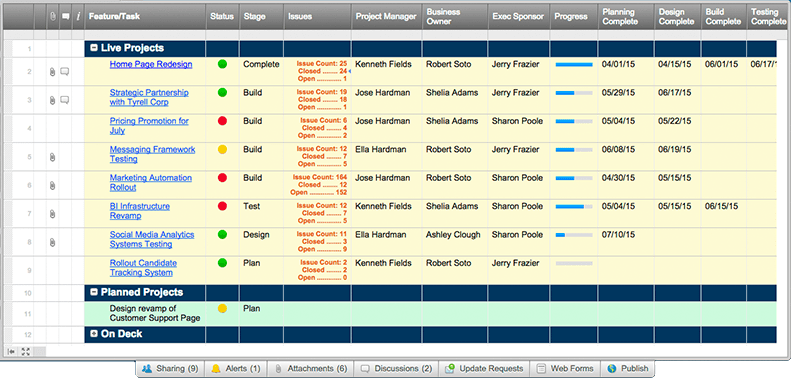
Task: Collapse the Live Projects section
Action: pyautogui.click(x=94, y=48)
